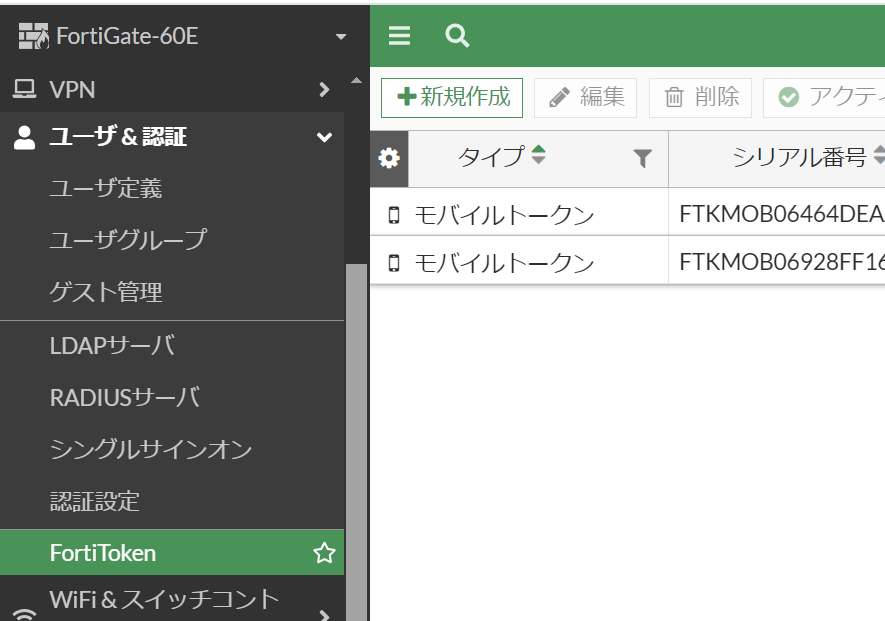Select the FortiToken menu item
This screenshot has height=621, width=885.
(x=172, y=553)
